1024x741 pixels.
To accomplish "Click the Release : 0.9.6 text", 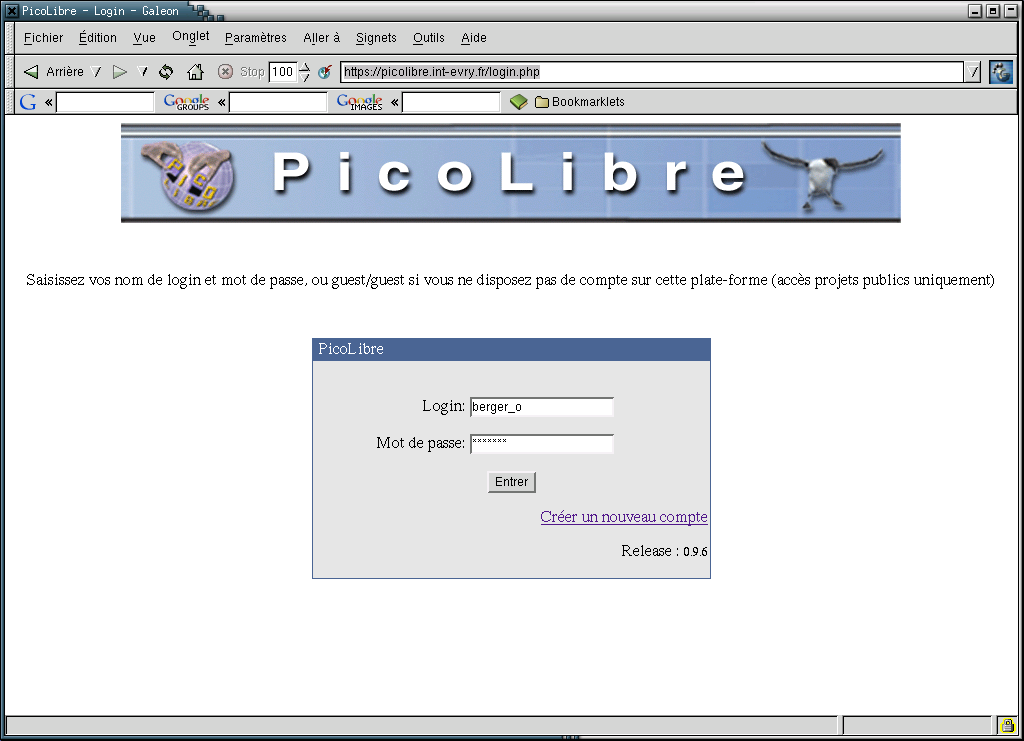I will tap(664, 551).
